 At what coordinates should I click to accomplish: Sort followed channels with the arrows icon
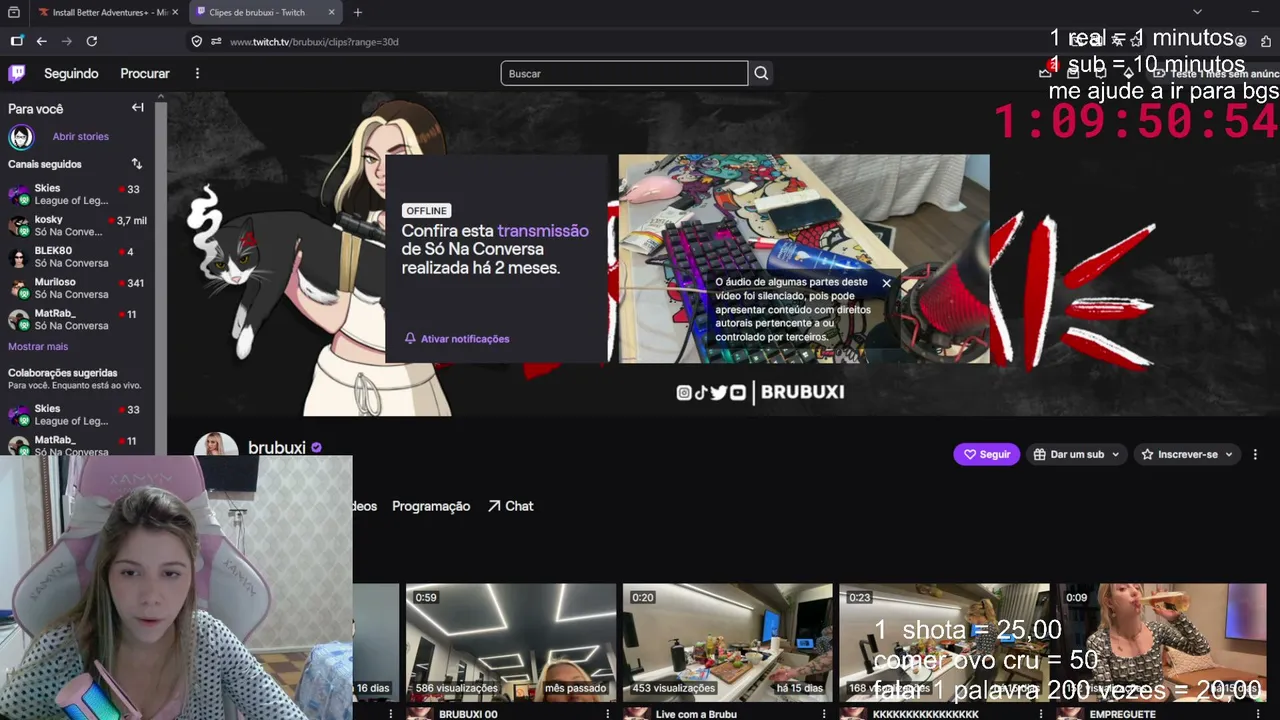point(137,164)
